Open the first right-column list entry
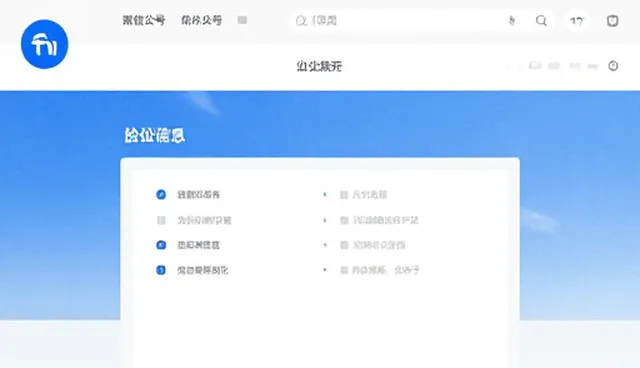The width and height of the screenshot is (640, 368). click(x=364, y=195)
